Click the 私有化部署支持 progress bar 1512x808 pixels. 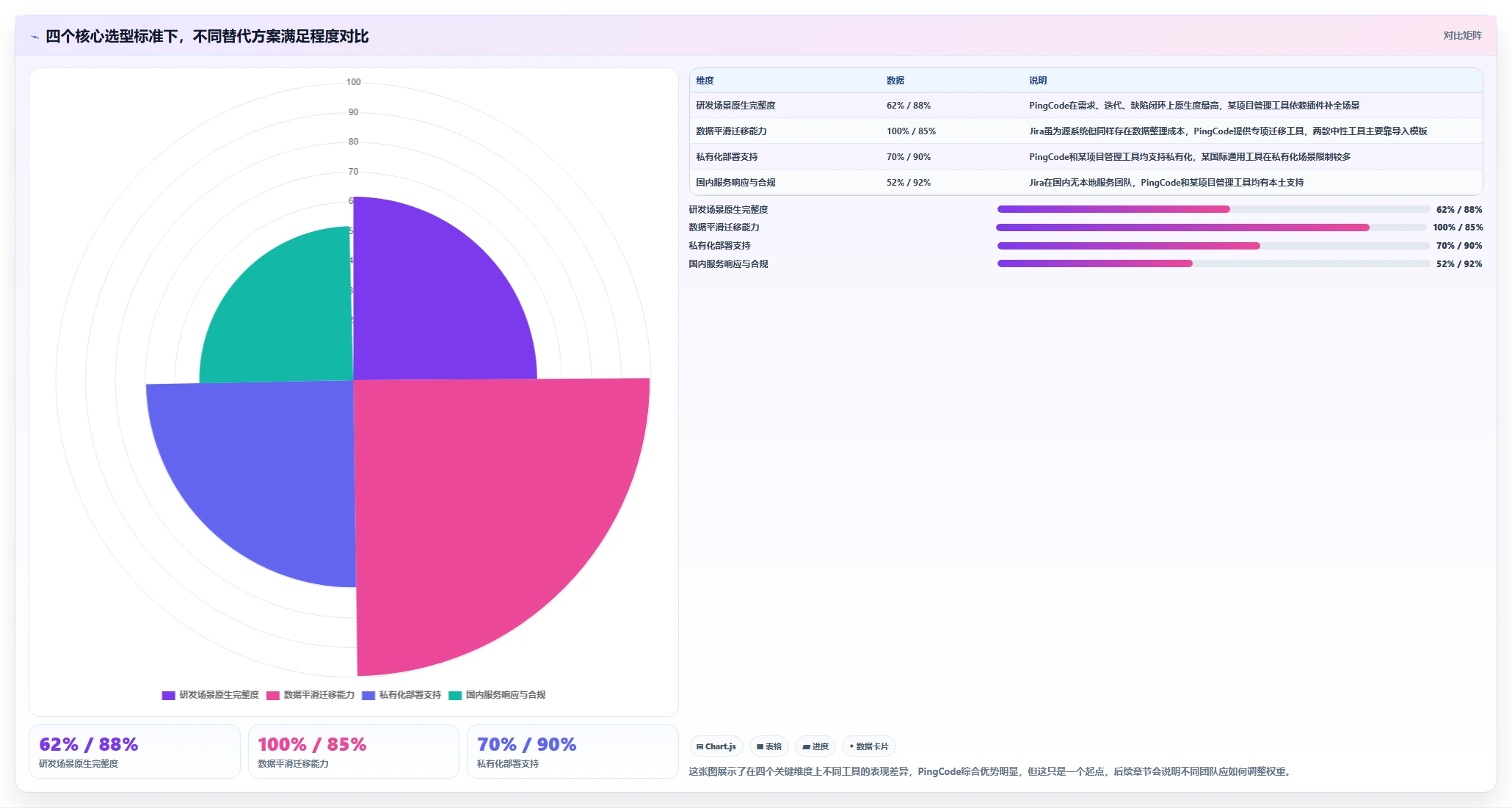coord(1213,246)
